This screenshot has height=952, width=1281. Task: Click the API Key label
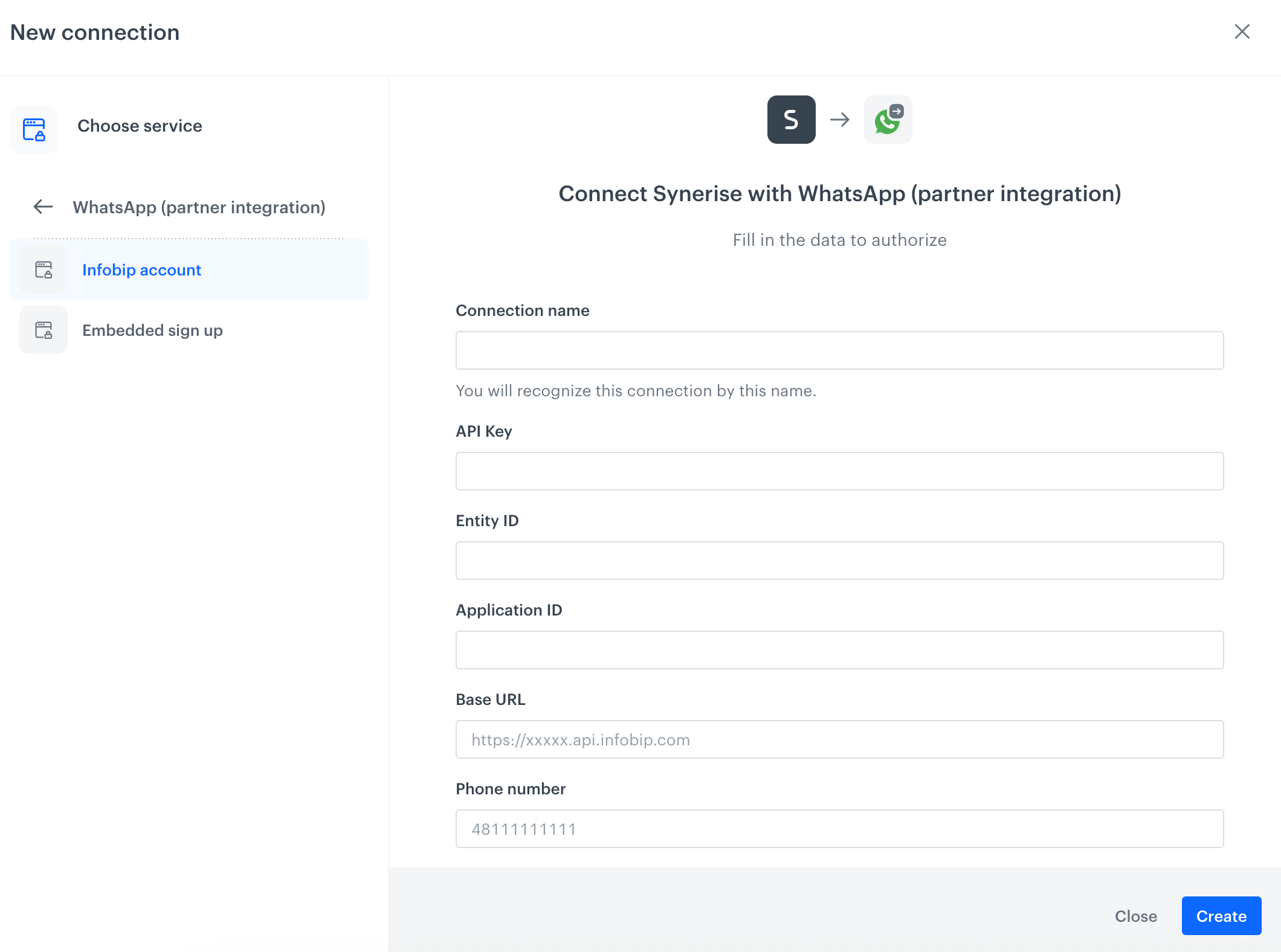click(x=483, y=431)
